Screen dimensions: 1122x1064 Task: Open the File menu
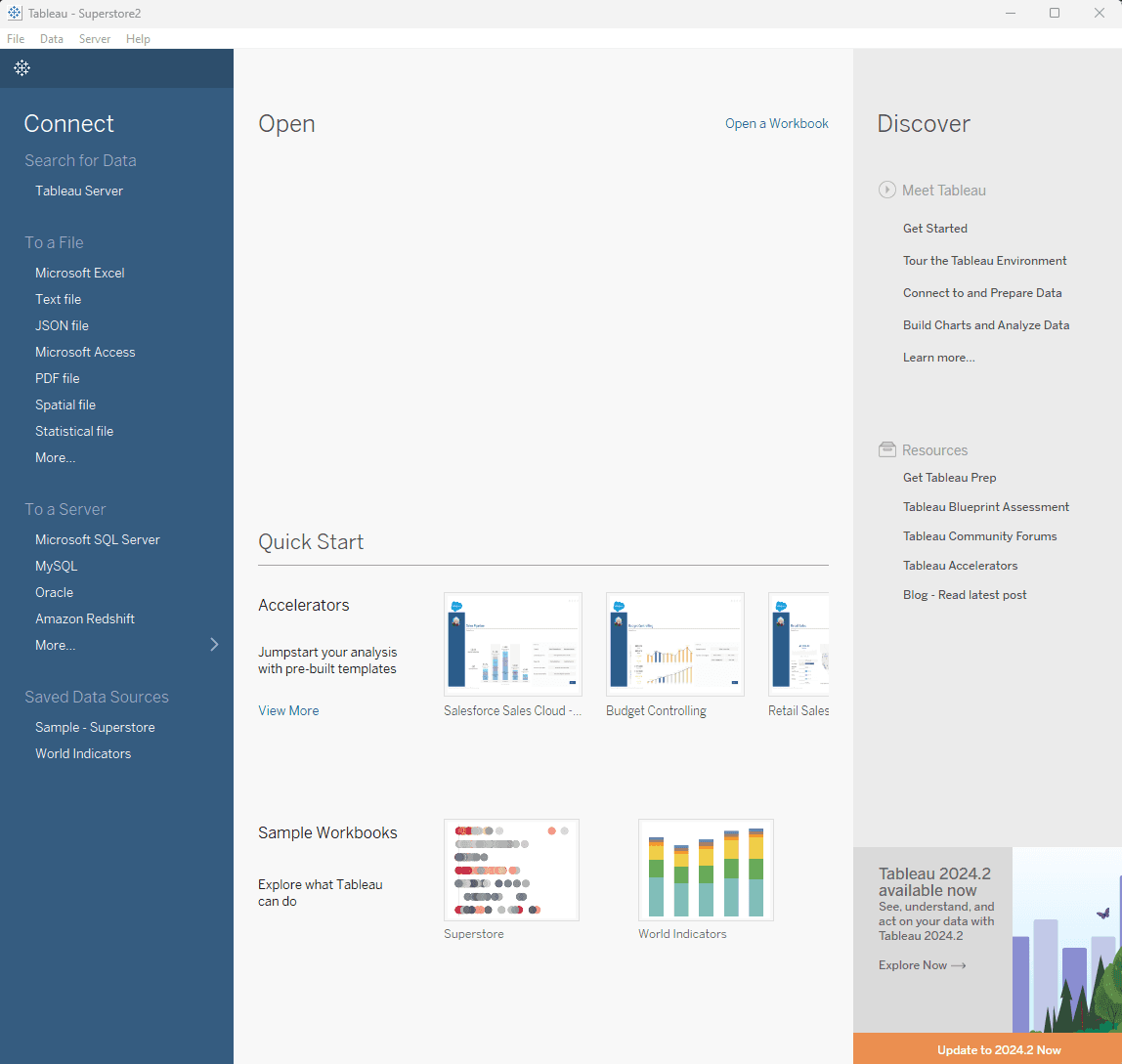[16, 39]
